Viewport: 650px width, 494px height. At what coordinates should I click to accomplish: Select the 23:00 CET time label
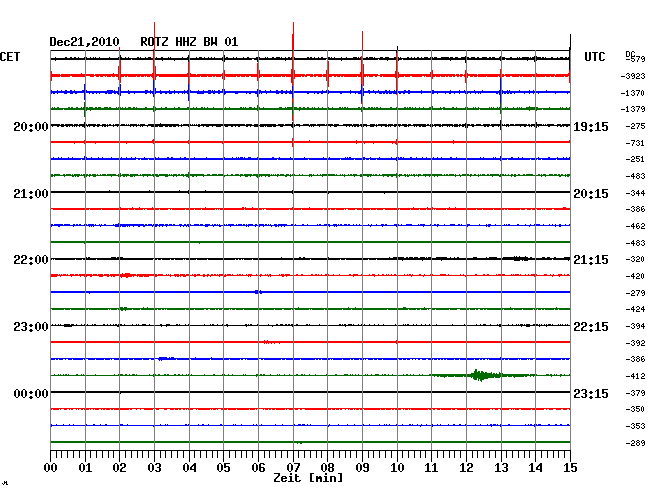(31, 327)
